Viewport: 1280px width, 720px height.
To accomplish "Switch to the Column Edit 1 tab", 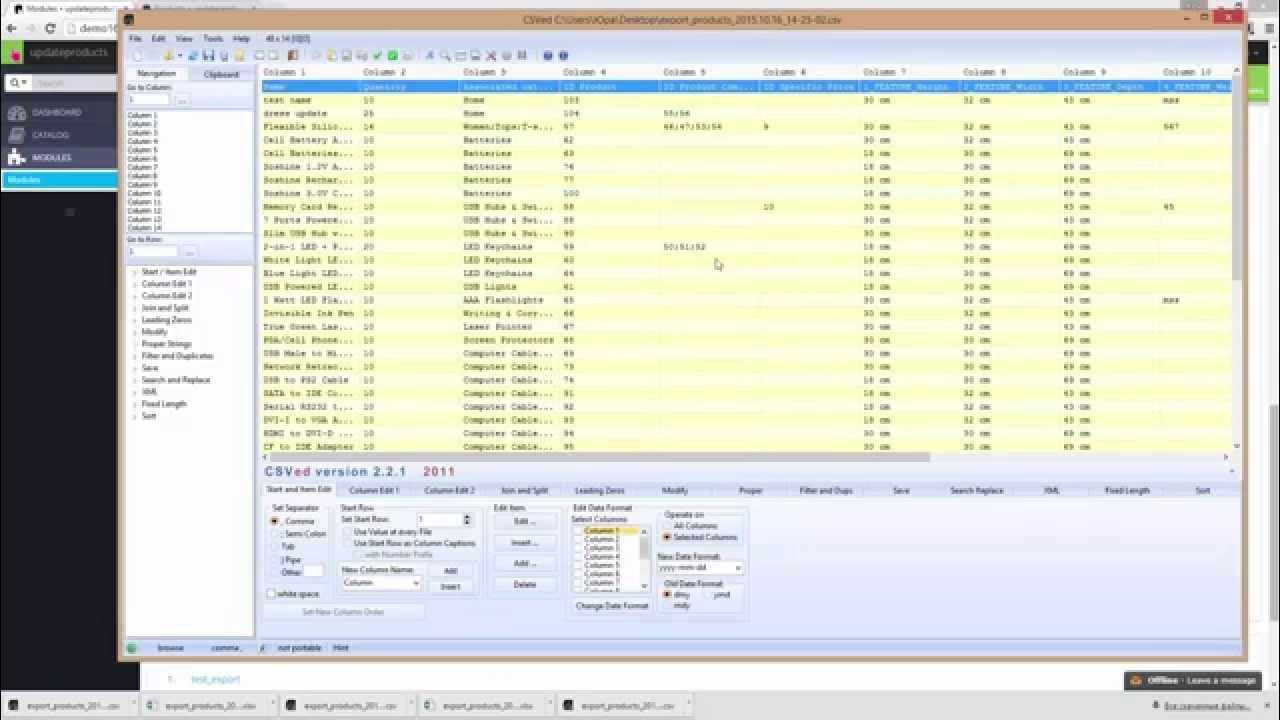I will pos(374,491).
